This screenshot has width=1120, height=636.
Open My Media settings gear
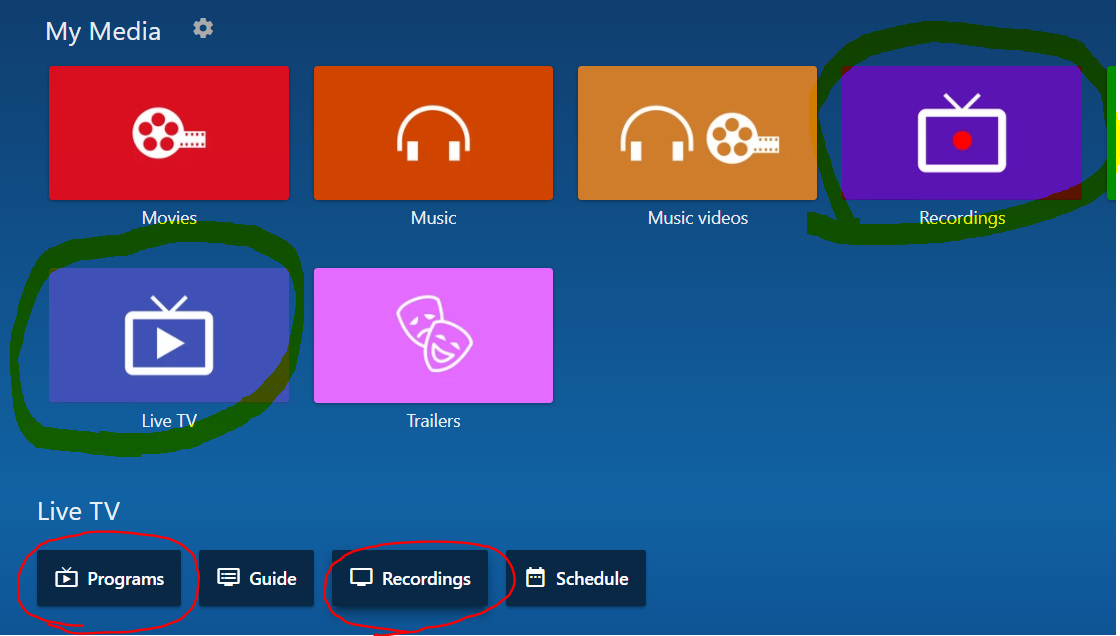point(203,29)
